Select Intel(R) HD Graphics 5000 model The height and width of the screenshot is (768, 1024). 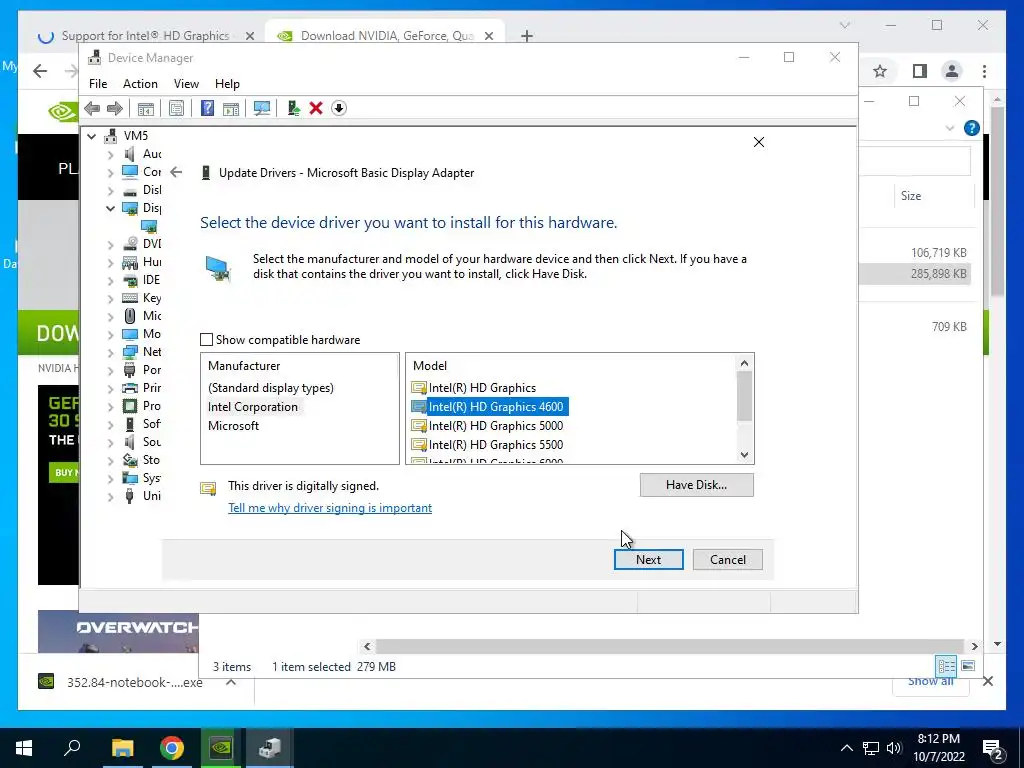[496, 426]
